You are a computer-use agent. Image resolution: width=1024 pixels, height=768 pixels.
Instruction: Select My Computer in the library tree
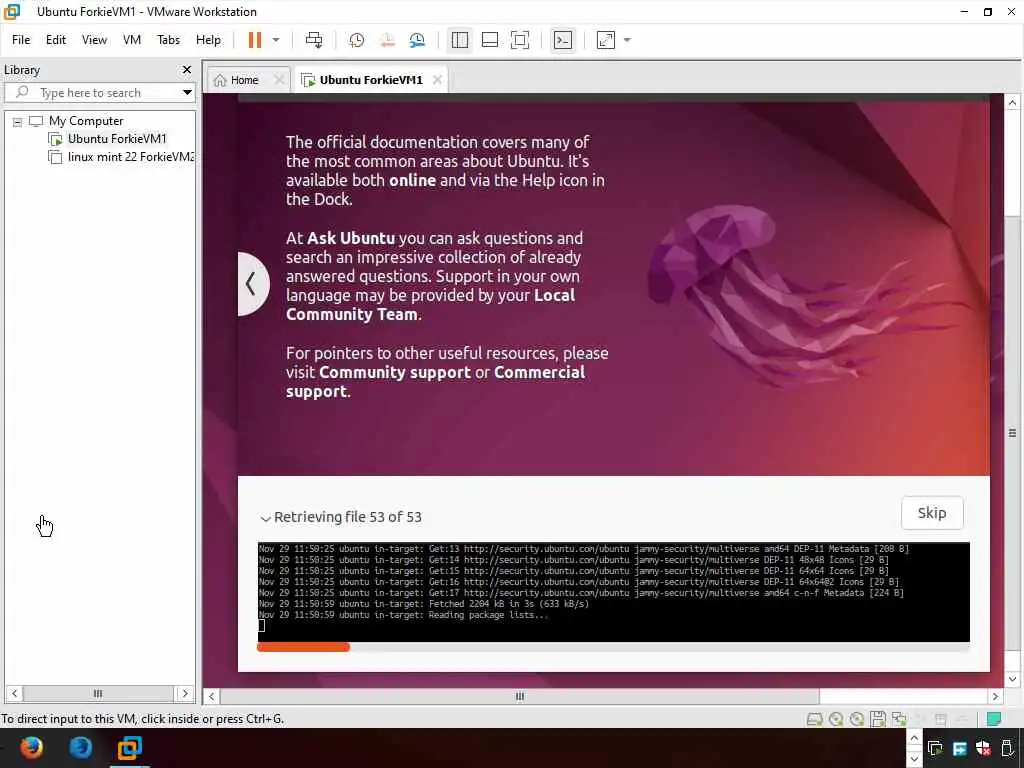coord(86,121)
